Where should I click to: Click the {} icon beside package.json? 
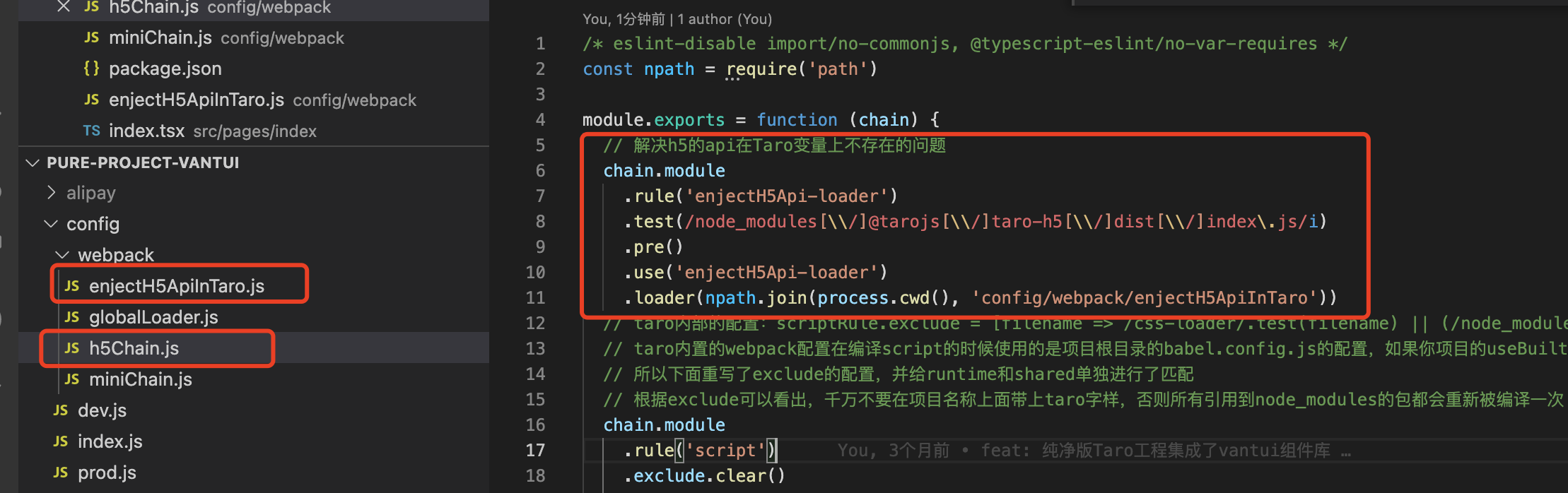point(90,68)
